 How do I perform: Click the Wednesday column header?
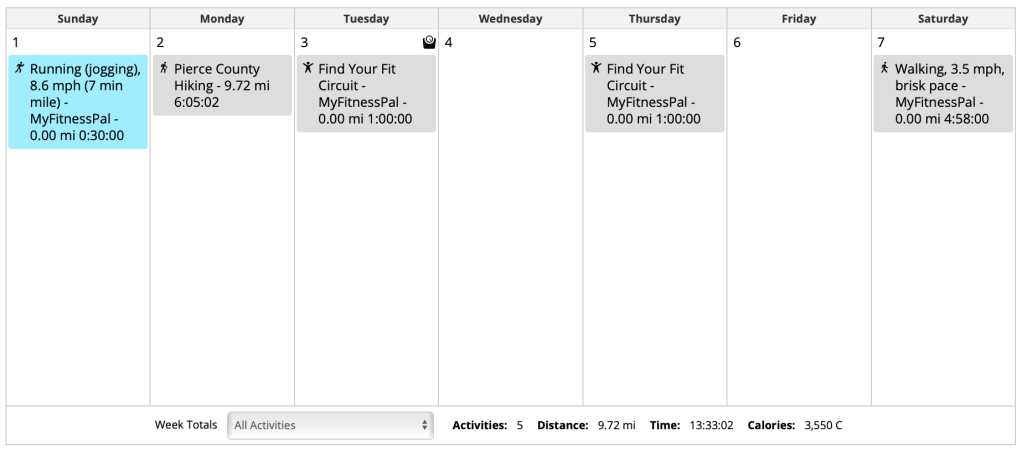[x=510, y=19]
